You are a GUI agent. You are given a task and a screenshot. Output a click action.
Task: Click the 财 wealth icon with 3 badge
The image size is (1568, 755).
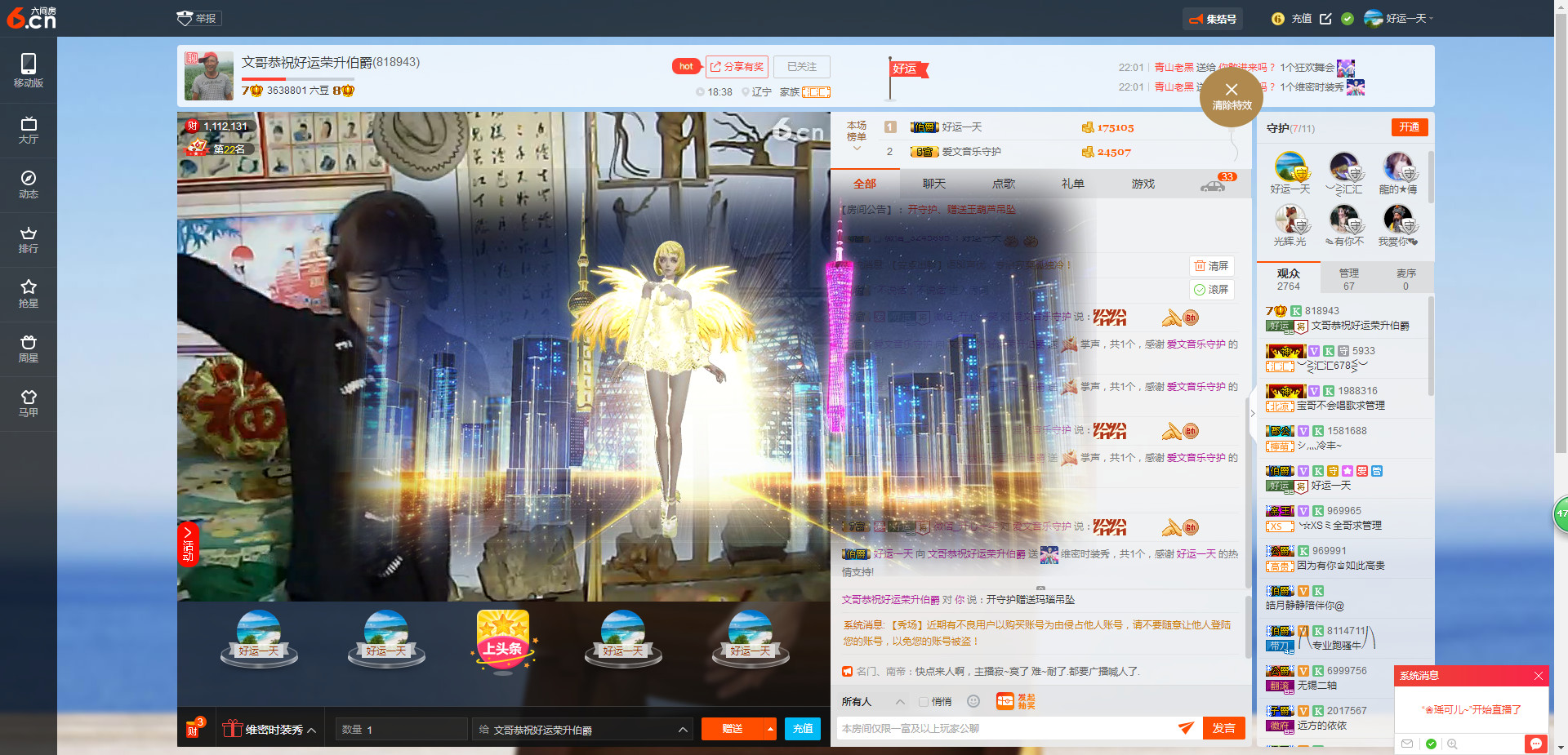point(194,727)
